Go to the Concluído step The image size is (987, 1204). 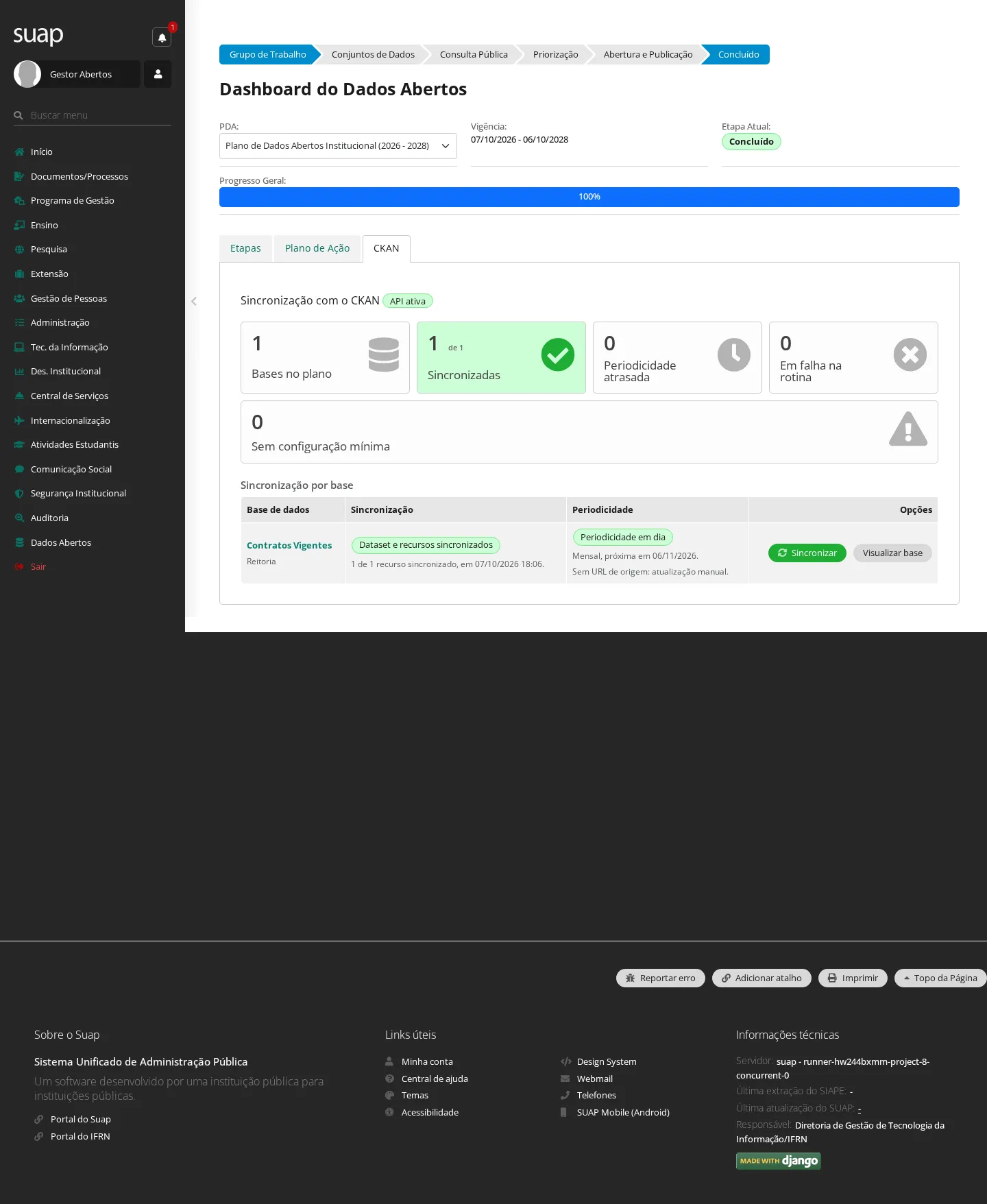738,54
